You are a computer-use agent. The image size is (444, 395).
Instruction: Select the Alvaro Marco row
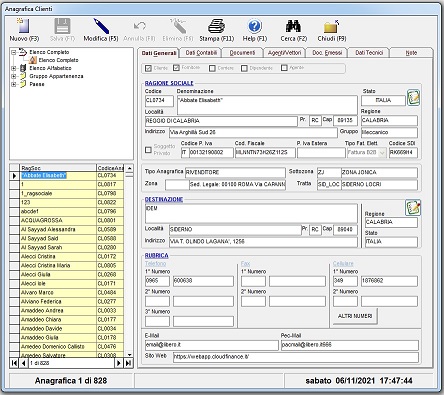pyautogui.click(x=67, y=292)
